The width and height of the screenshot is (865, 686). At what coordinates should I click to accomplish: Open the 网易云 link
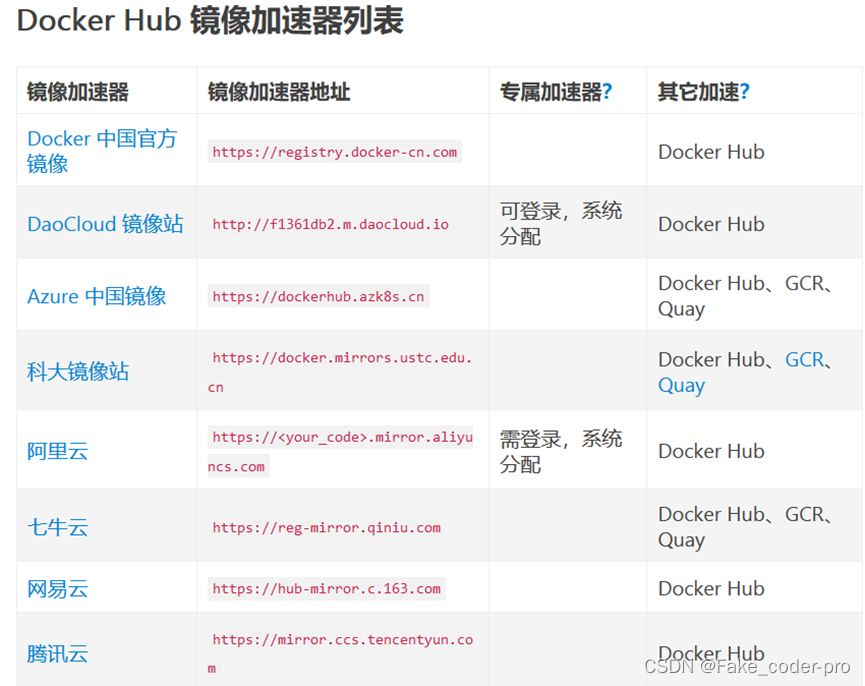(x=57, y=589)
